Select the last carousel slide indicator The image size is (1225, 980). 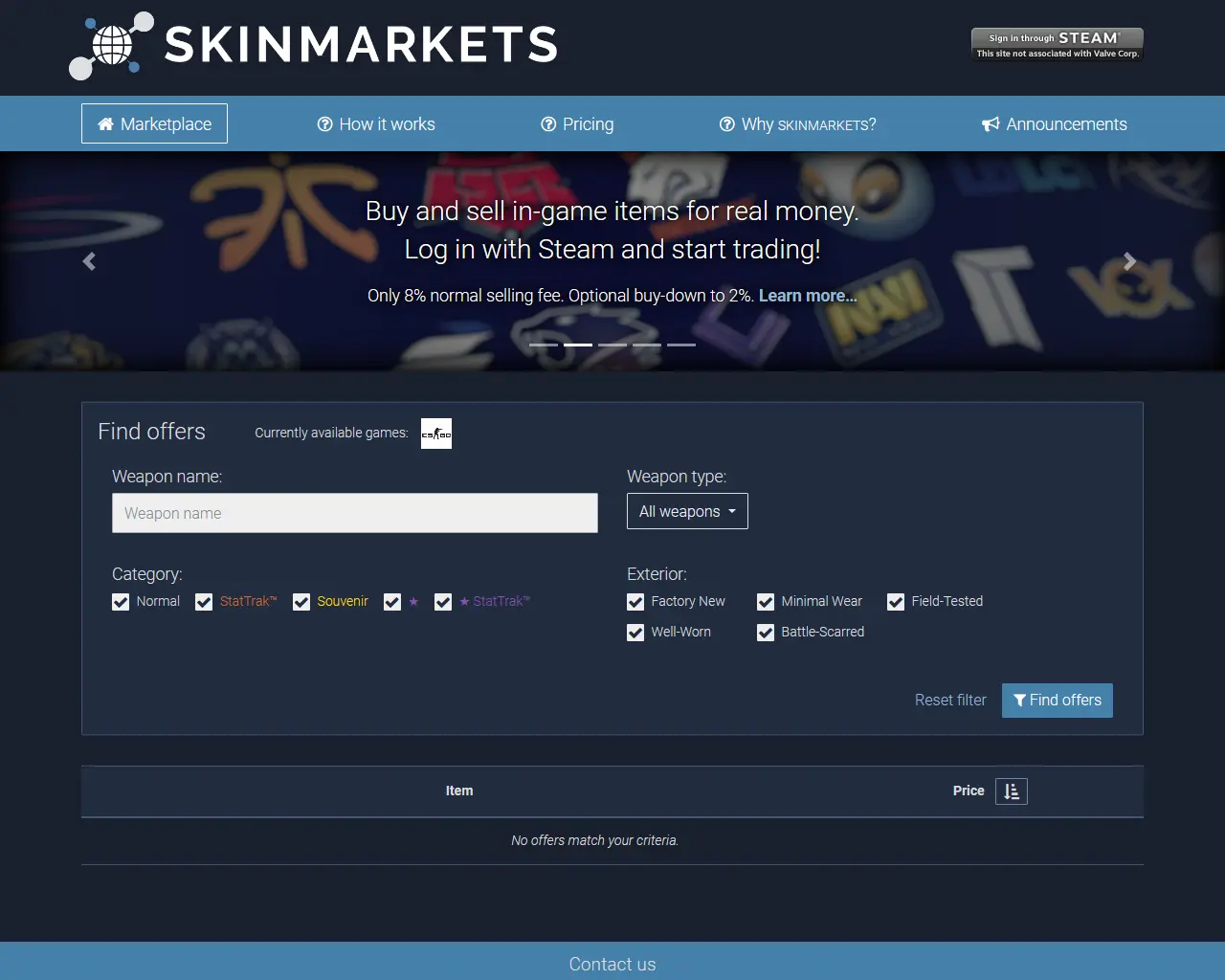click(x=681, y=345)
